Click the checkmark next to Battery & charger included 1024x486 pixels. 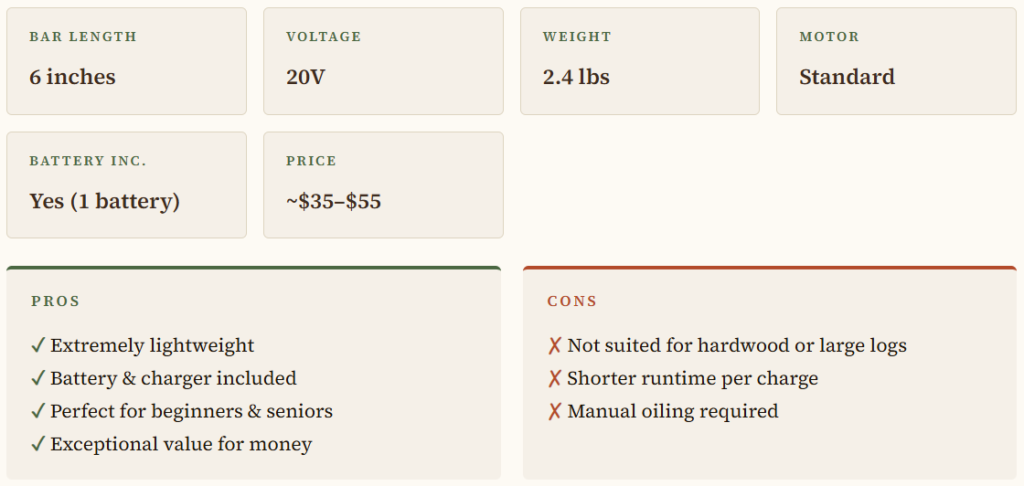[38, 379]
